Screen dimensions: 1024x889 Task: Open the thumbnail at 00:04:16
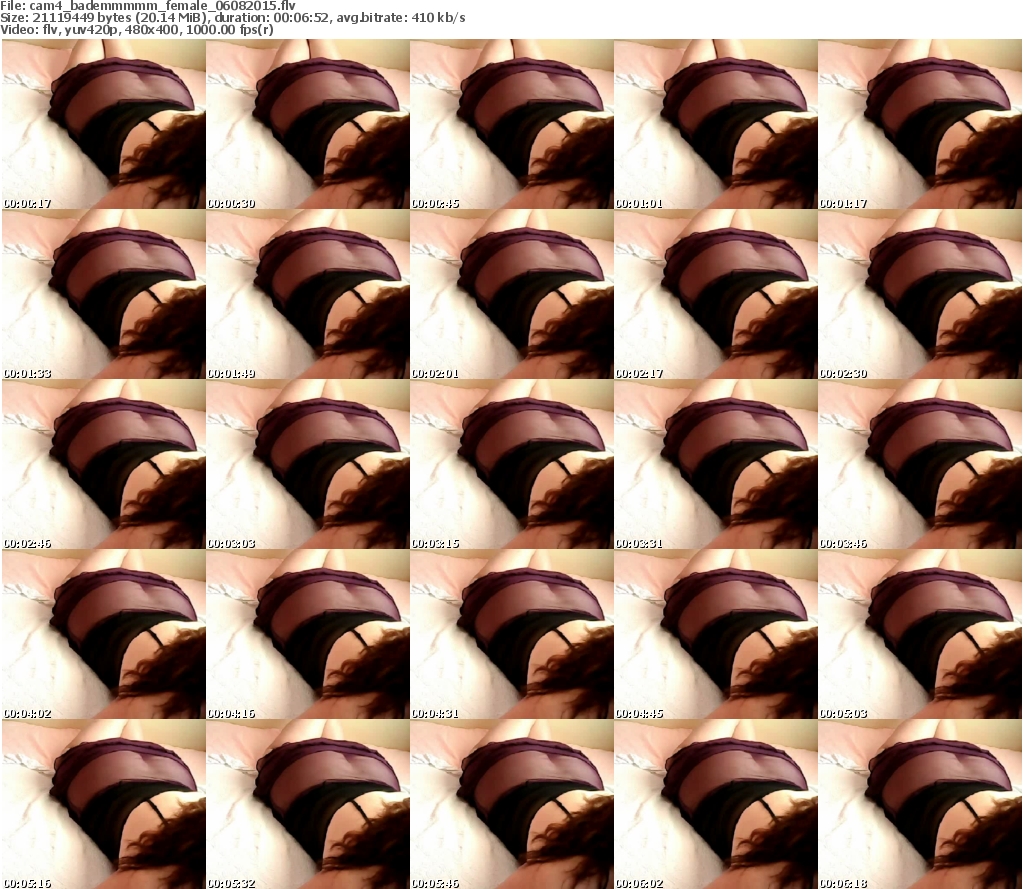(x=308, y=634)
